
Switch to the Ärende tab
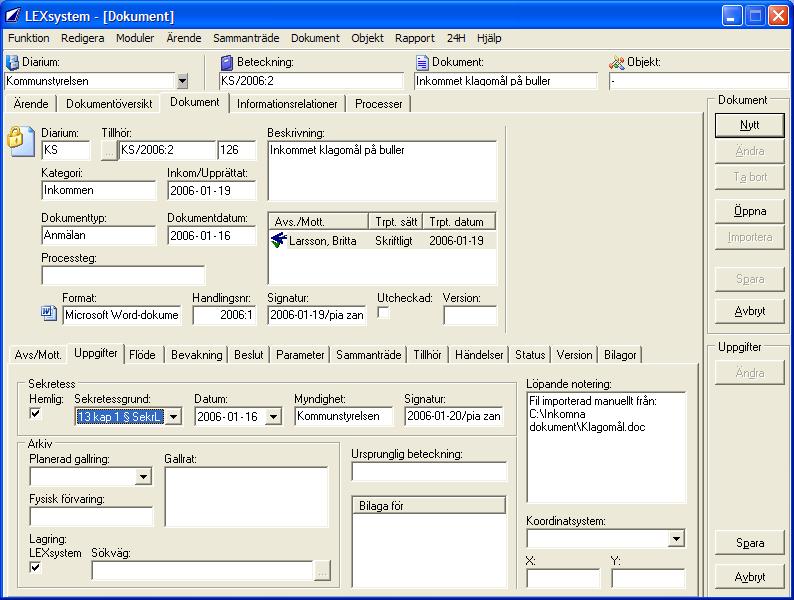(x=31, y=104)
